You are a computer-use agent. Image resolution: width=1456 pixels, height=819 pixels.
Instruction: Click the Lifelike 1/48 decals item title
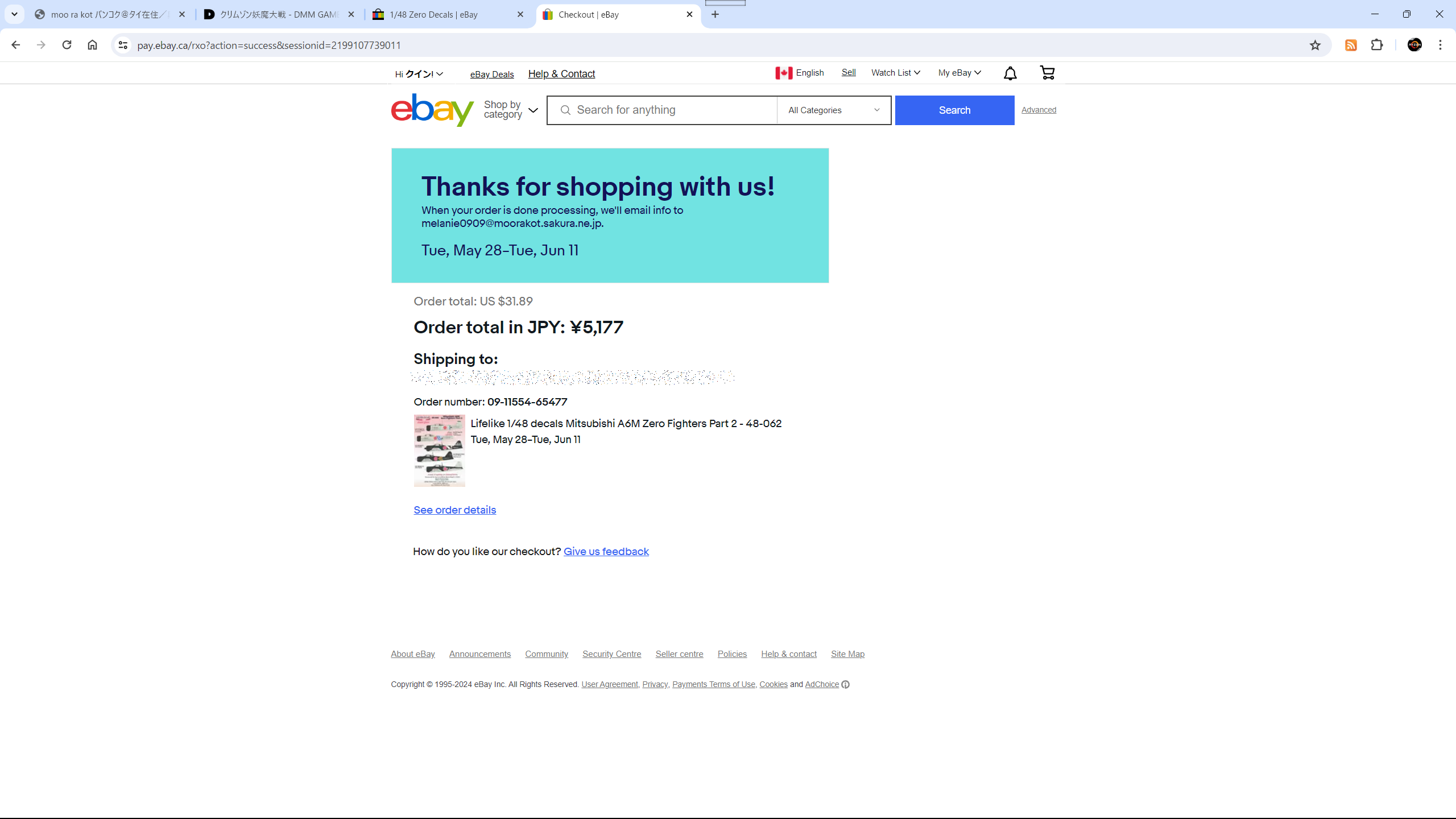point(626,424)
